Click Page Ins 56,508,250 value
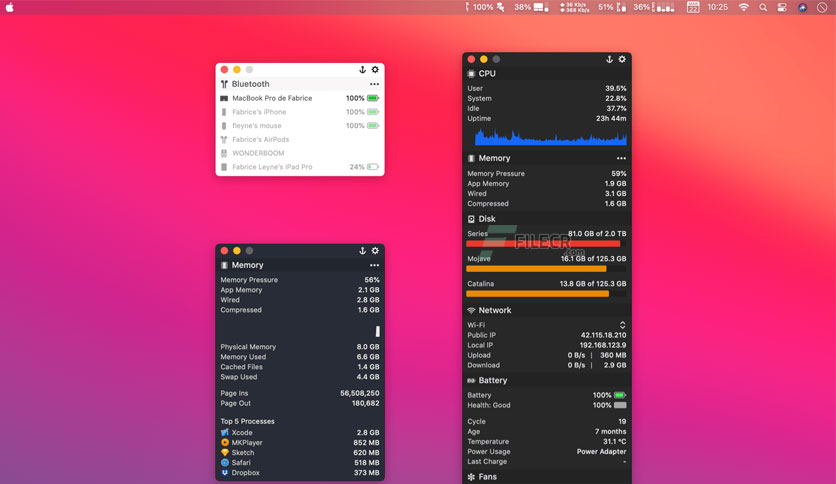 coord(360,393)
